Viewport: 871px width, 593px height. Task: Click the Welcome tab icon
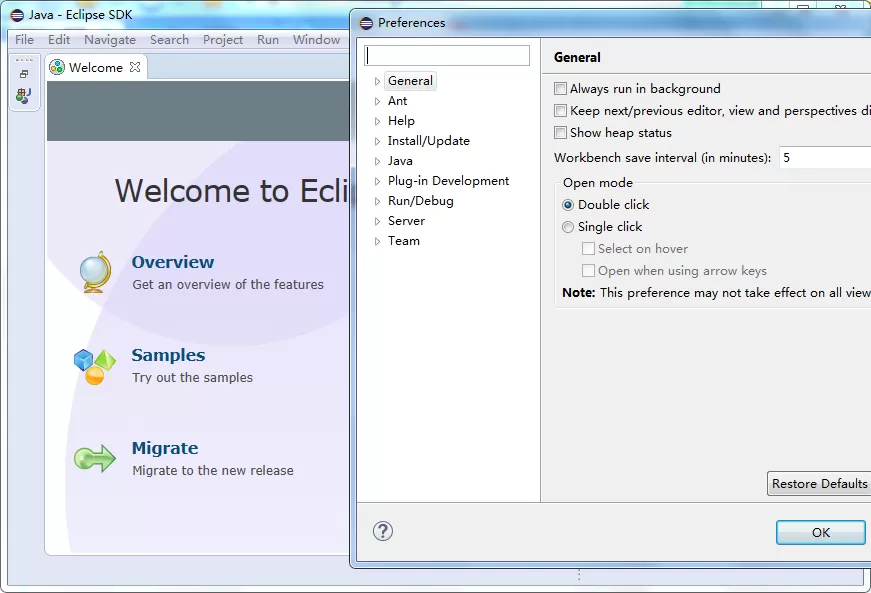click(57, 67)
